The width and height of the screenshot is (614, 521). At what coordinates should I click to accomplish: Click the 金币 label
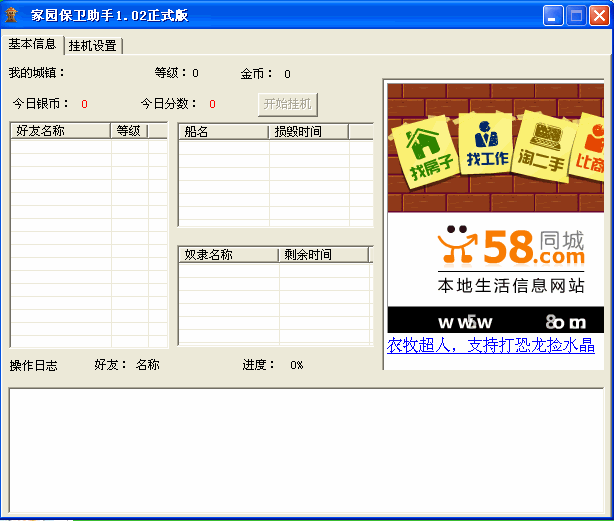tap(256, 74)
